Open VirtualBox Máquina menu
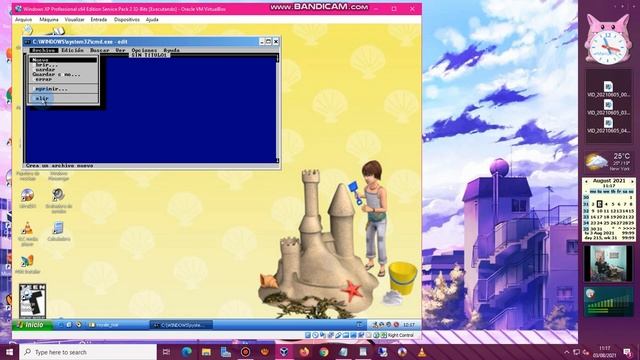This screenshot has width=640, height=360. pos(49,20)
